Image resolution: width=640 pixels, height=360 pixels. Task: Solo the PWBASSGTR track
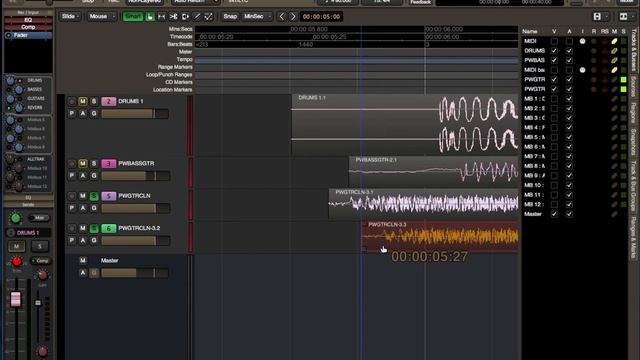(x=94, y=163)
